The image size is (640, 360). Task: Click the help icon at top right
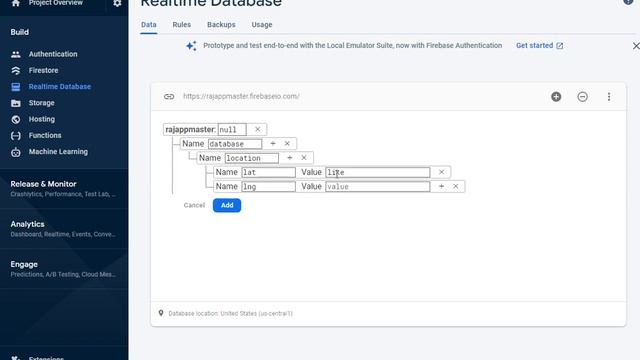[629, 2]
